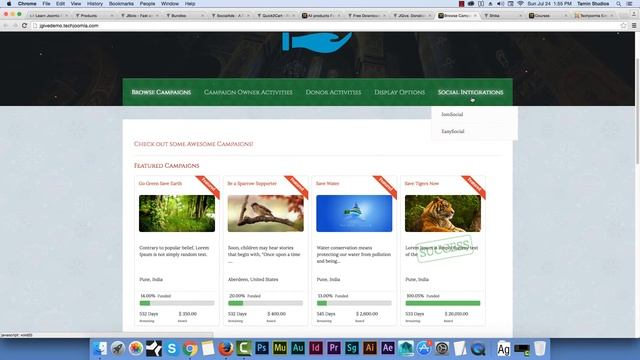Image resolution: width=640 pixels, height=360 pixels.
Task: Click Go Green Save Earth progress bar
Action: [x=177, y=303]
